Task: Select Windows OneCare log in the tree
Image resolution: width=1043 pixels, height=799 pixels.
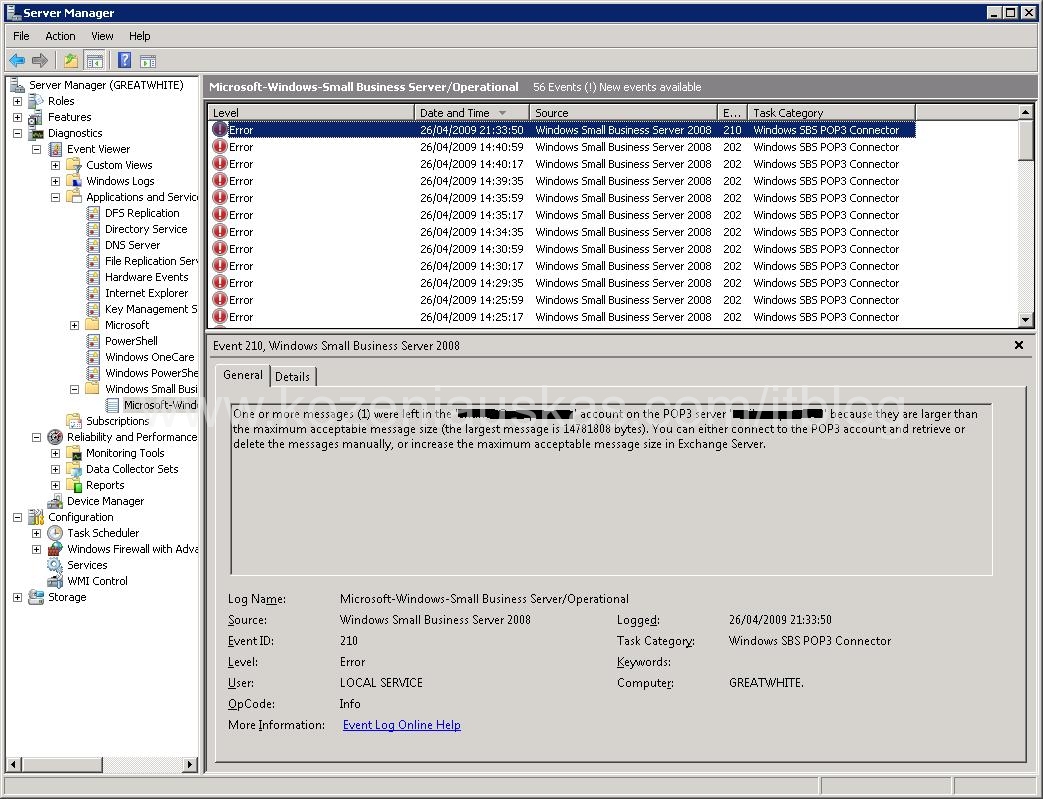Action: (149, 357)
